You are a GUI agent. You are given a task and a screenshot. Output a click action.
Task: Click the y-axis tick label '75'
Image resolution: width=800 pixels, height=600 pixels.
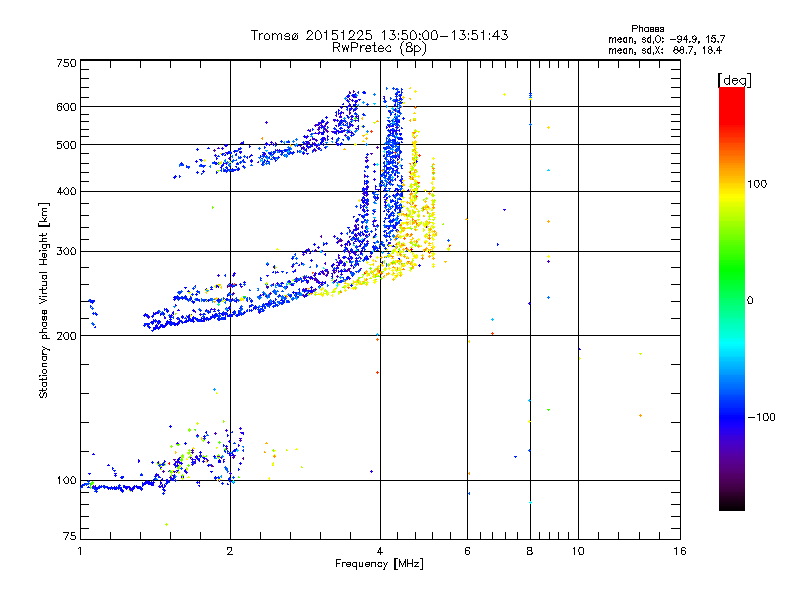click(x=70, y=536)
